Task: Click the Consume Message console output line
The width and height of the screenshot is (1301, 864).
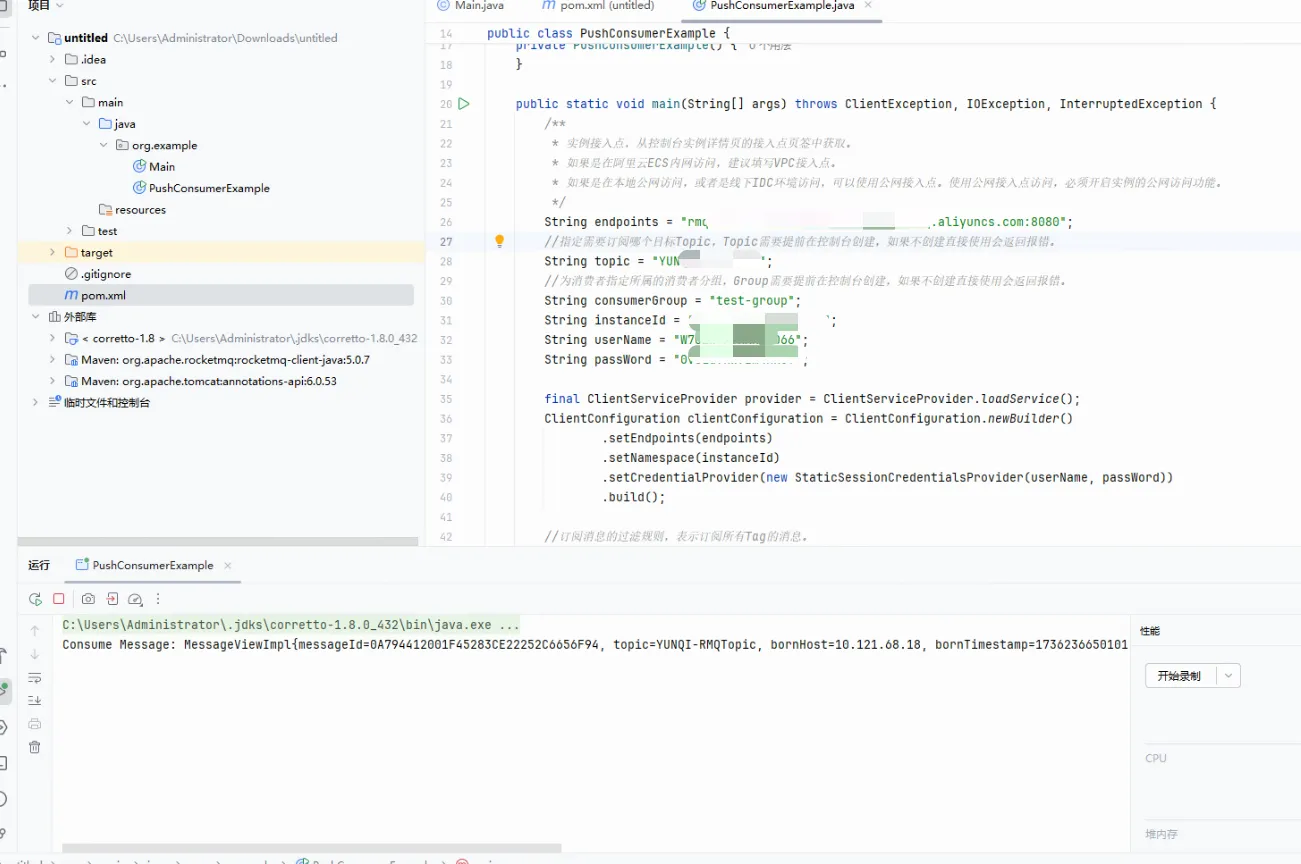Action: click(x=595, y=645)
